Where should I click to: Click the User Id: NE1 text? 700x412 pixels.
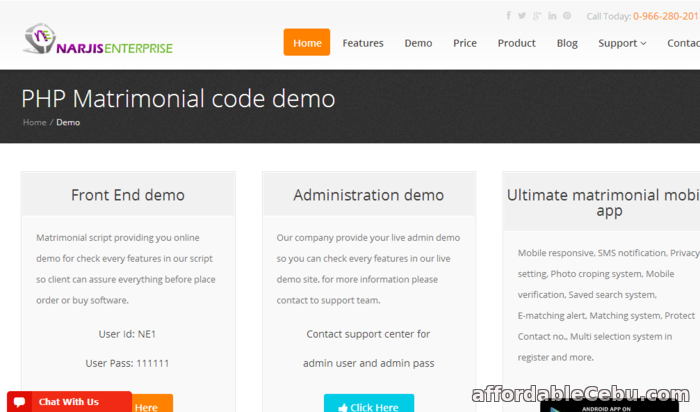pyautogui.click(x=127, y=334)
